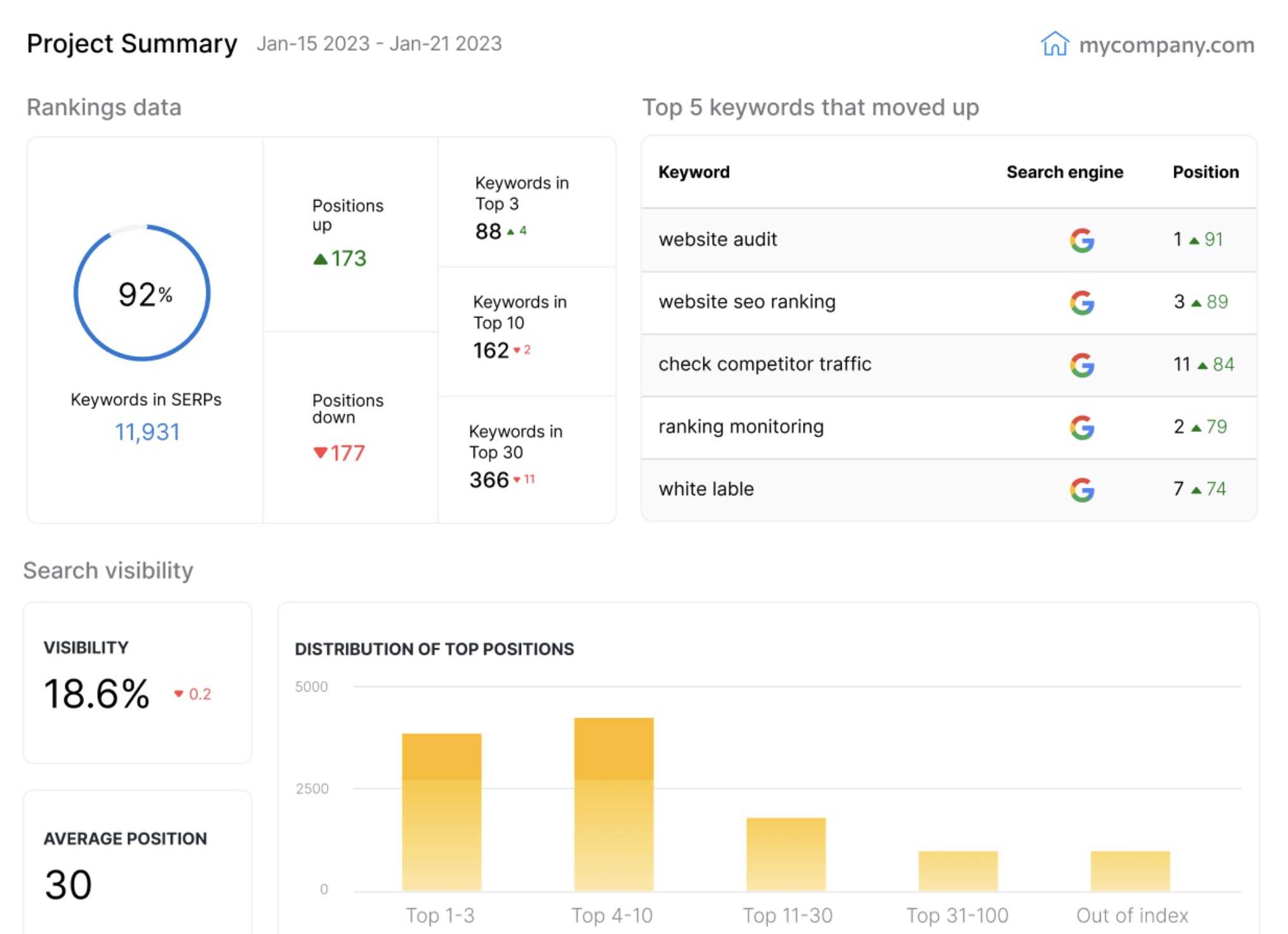The width and height of the screenshot is (1288, 934).
Task: Sort the table by the Keyword column
Action: pos(694,172)
